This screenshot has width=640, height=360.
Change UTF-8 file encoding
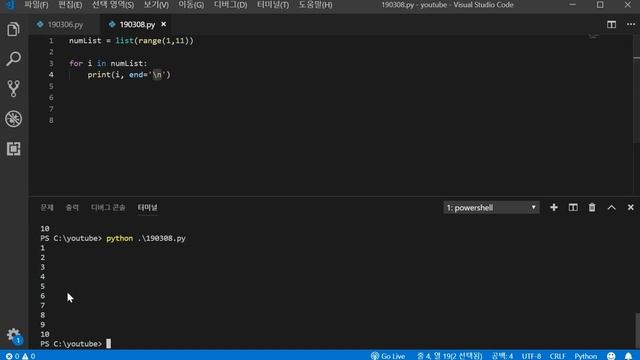pos(531,356)
